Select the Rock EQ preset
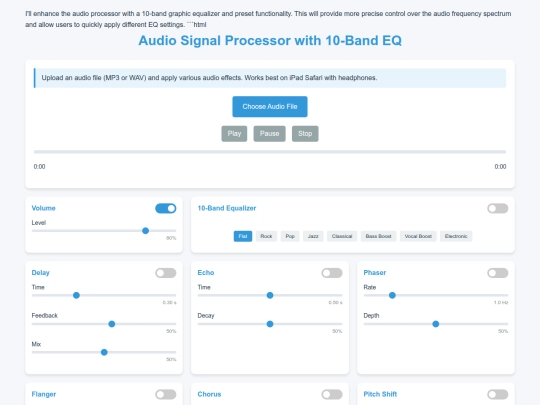The image size is (540, 405). [266, 236]
